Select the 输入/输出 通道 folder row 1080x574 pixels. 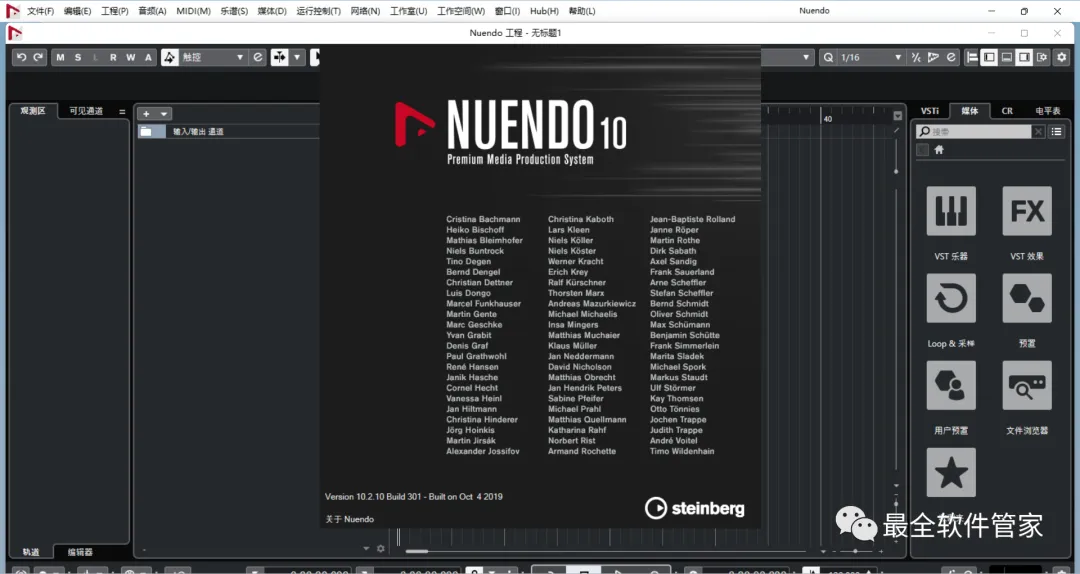coord(228,131)
